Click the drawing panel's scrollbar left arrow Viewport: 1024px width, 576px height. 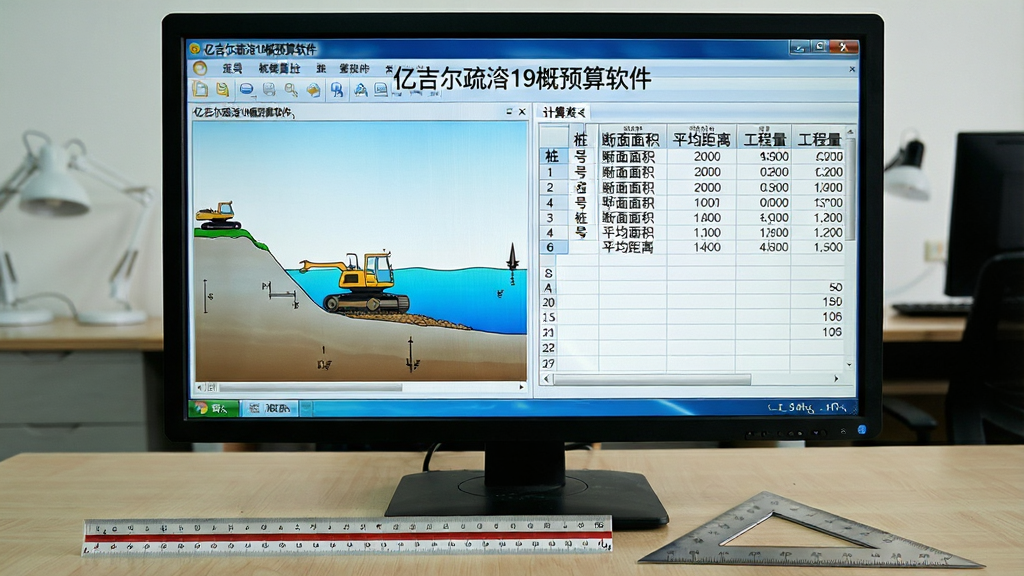[200, 387]
